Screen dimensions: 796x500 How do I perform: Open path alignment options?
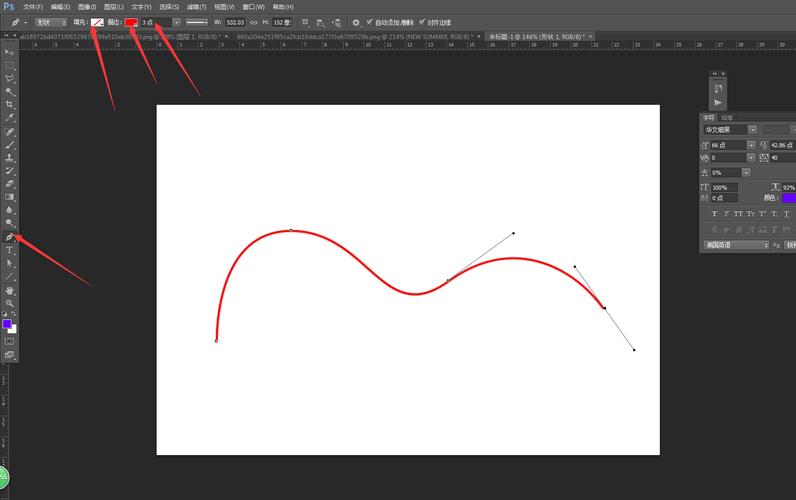click(320, 22)
